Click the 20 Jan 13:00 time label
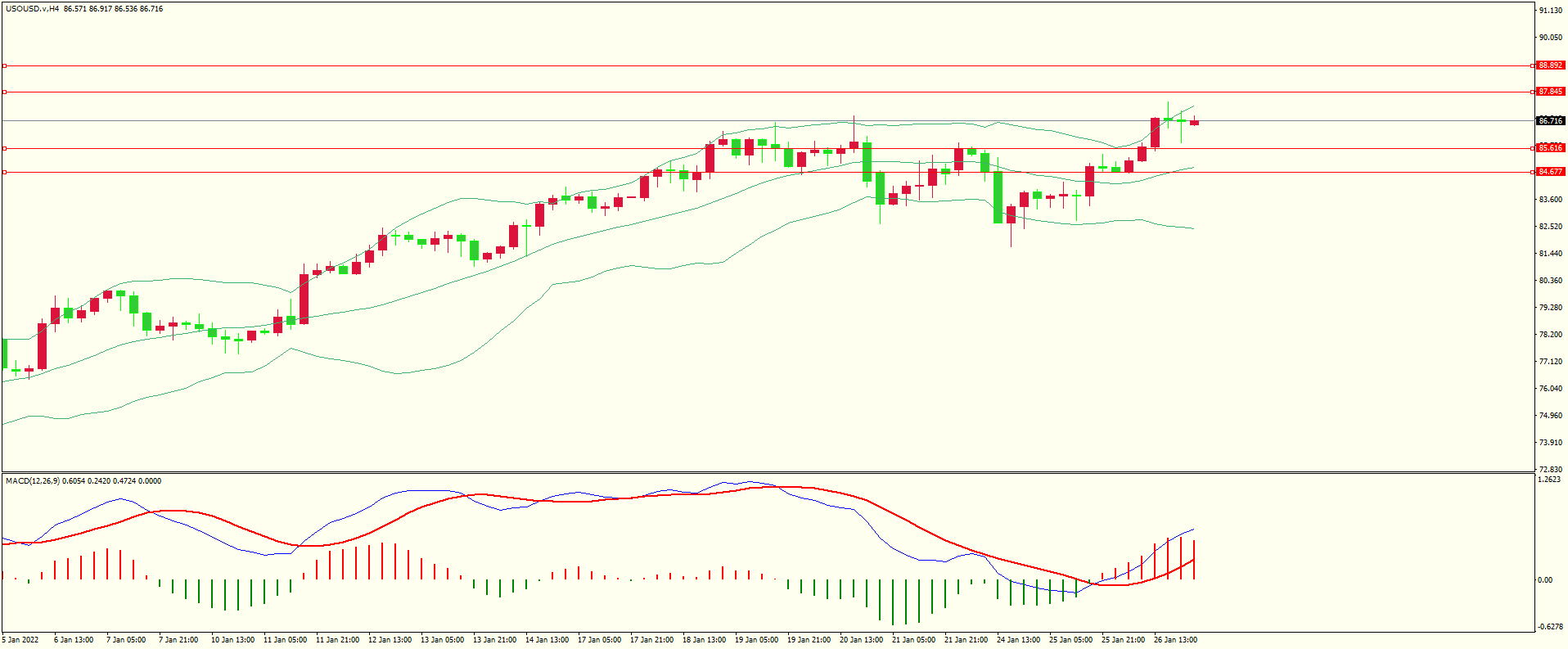Screen dimensions: 1568x649 pyautogui.click(x=861, y=640)
